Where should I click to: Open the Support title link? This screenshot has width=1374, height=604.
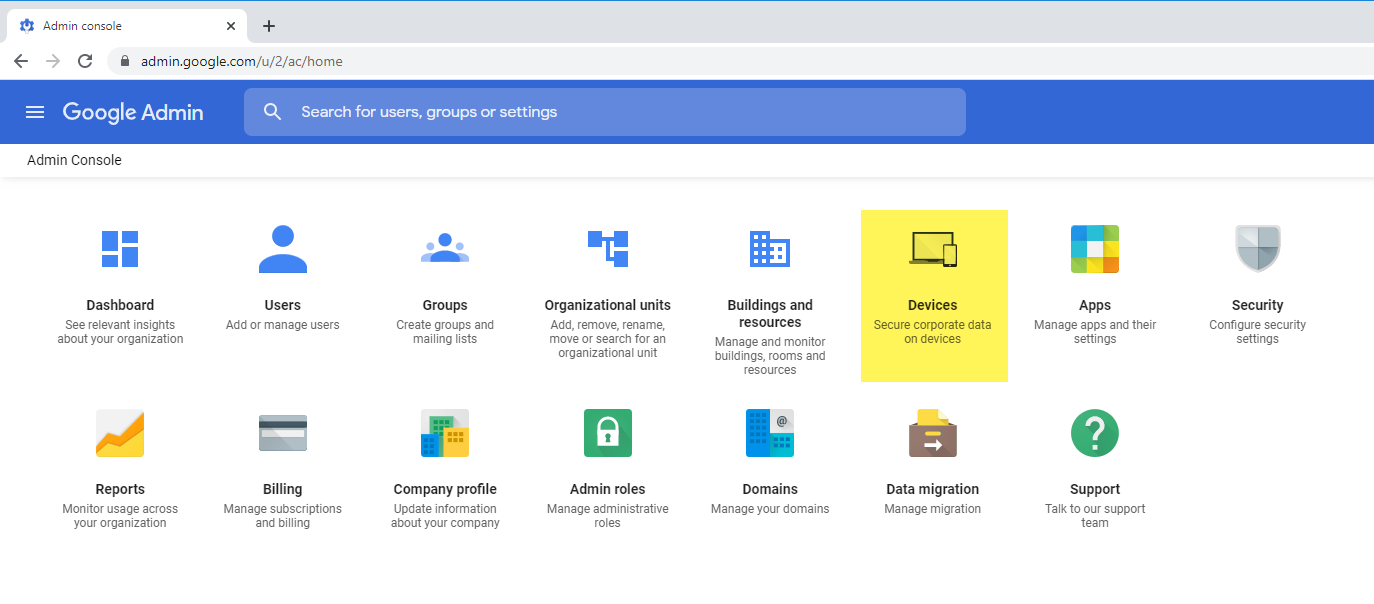pos(1095,489)
